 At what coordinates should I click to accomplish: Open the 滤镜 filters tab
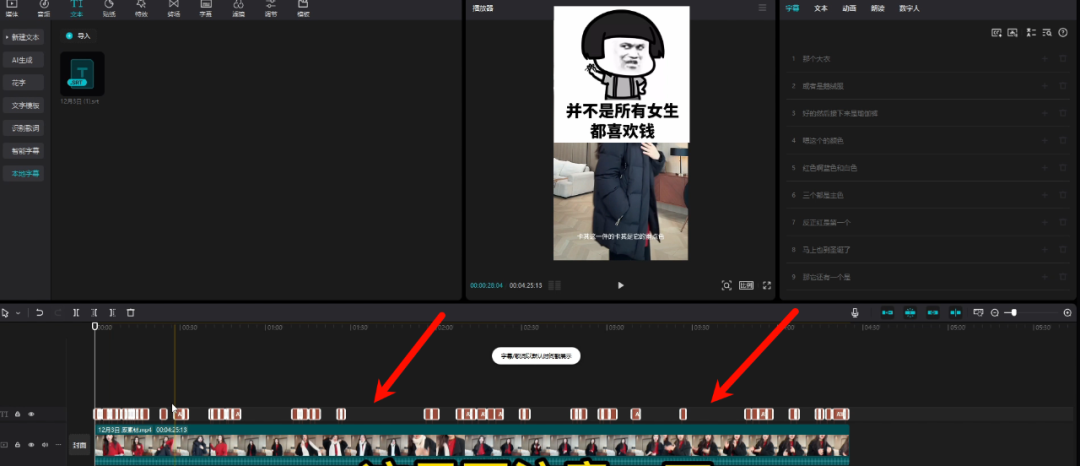(238, 8)
